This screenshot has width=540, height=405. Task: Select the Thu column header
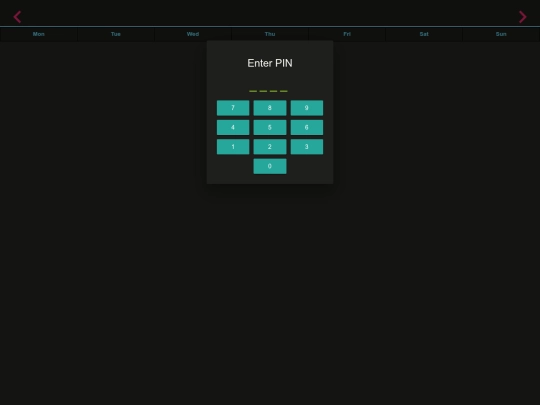point(270,34)
